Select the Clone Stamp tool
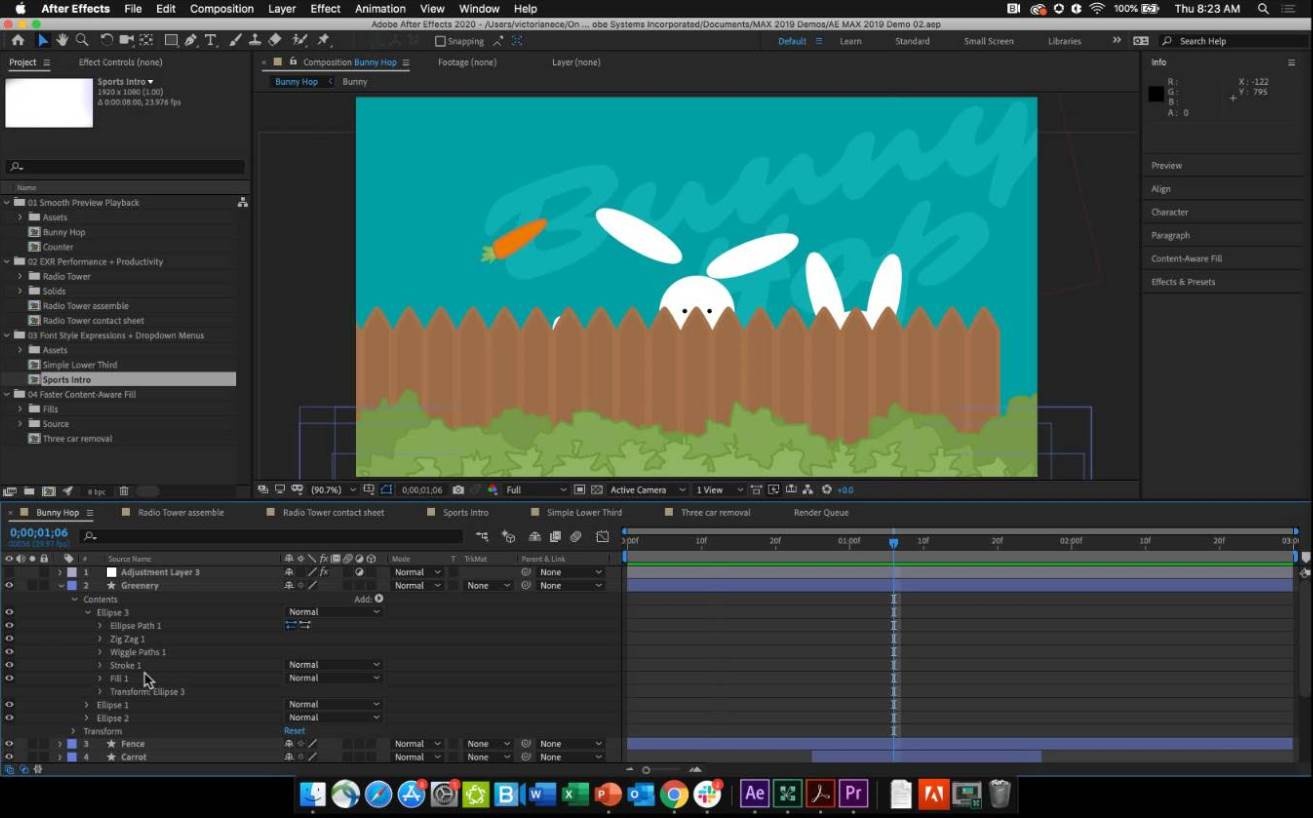This screenshot has width=1313, height=818. tap(255, 41)
